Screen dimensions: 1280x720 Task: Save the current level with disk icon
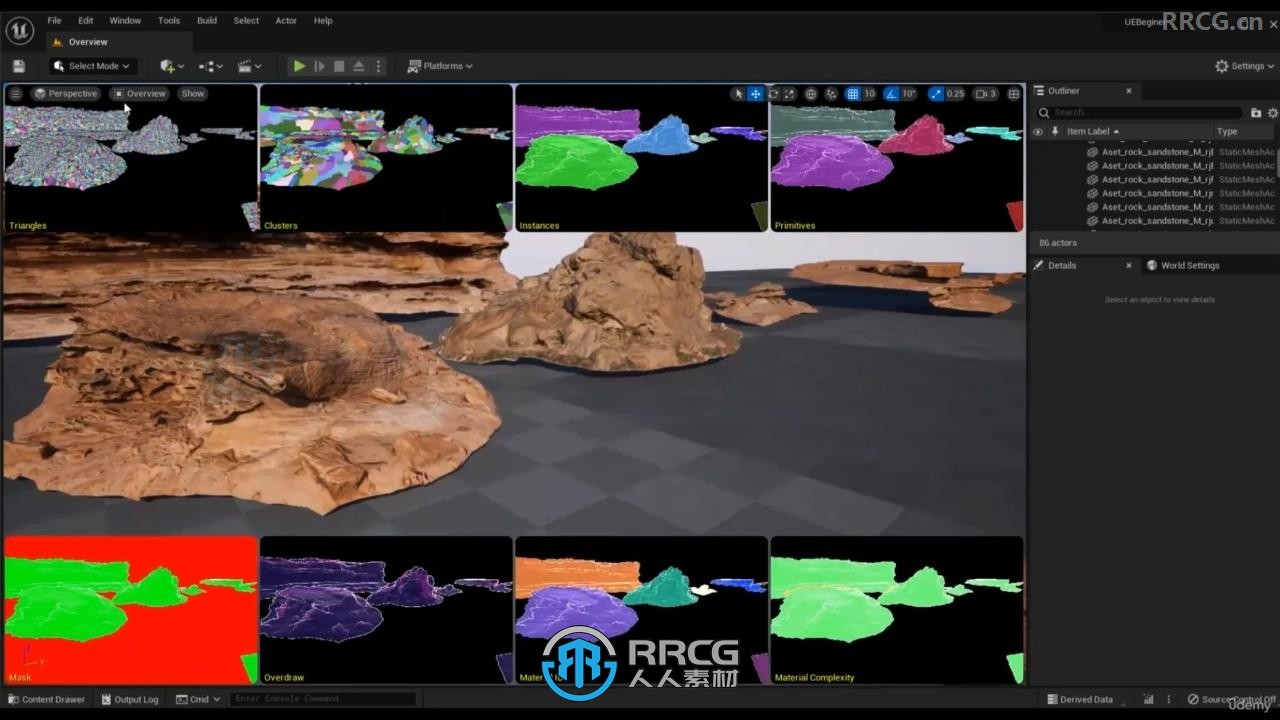[18, 66]
